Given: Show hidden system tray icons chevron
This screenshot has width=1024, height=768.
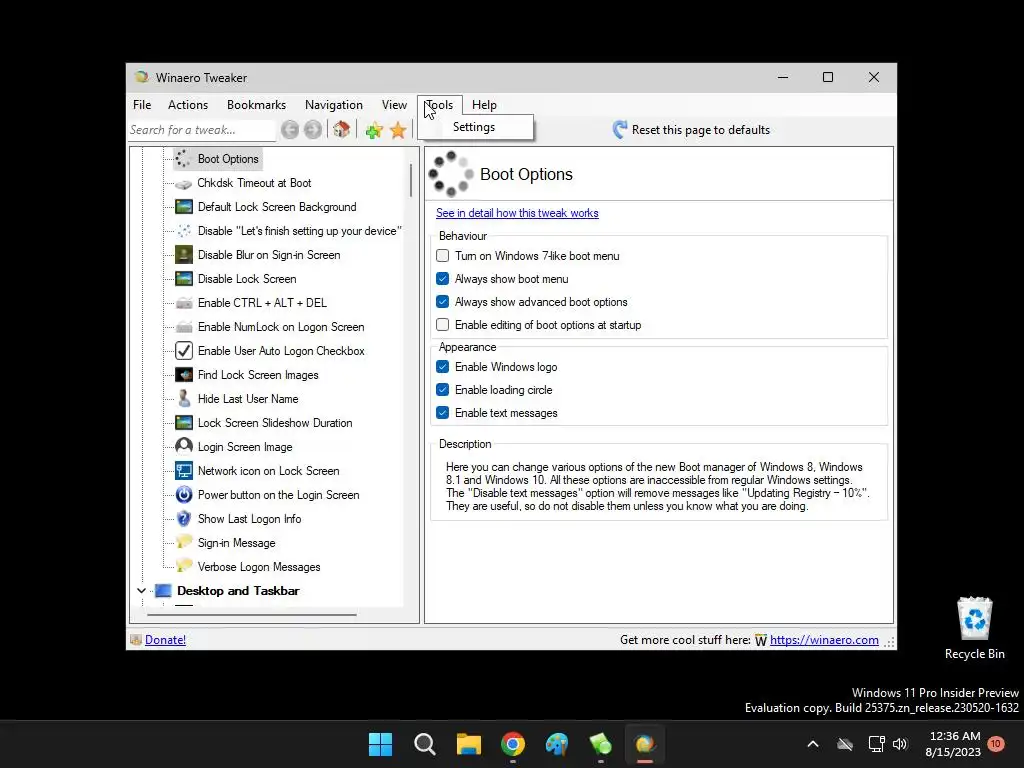Looking at the screenshot, I should point(813,744).
